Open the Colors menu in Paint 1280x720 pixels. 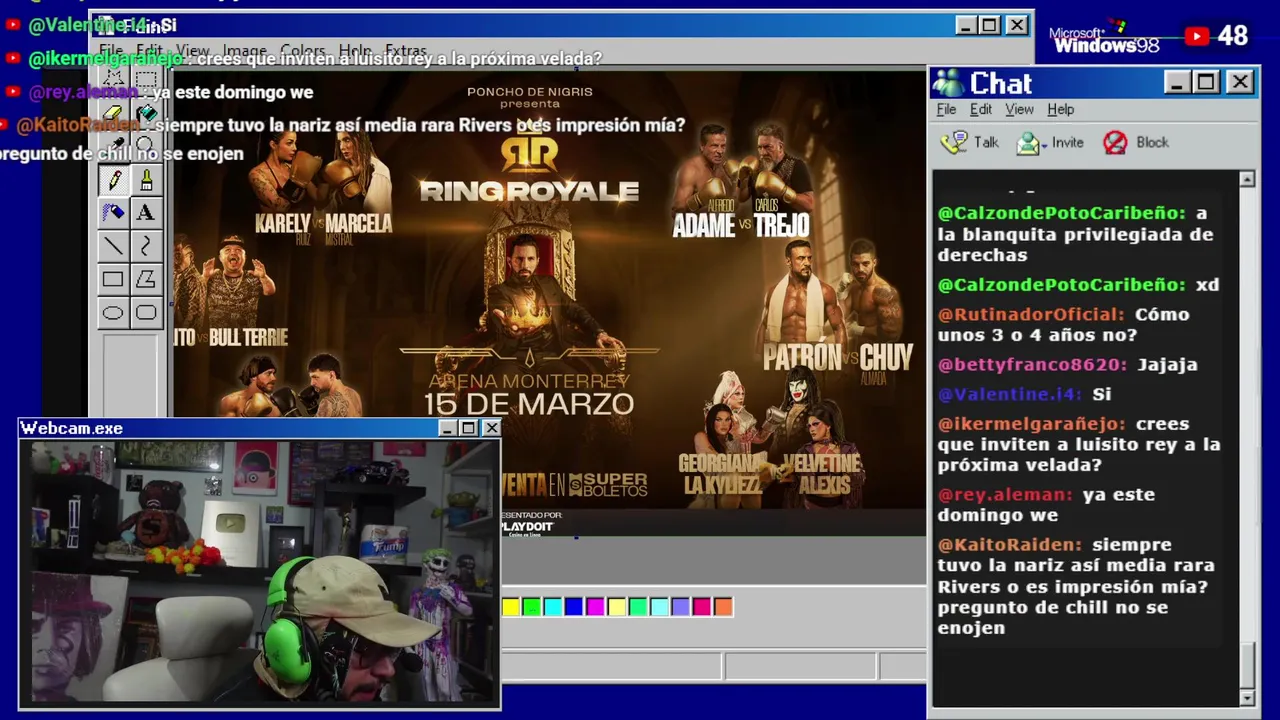(x=302, y=50)
